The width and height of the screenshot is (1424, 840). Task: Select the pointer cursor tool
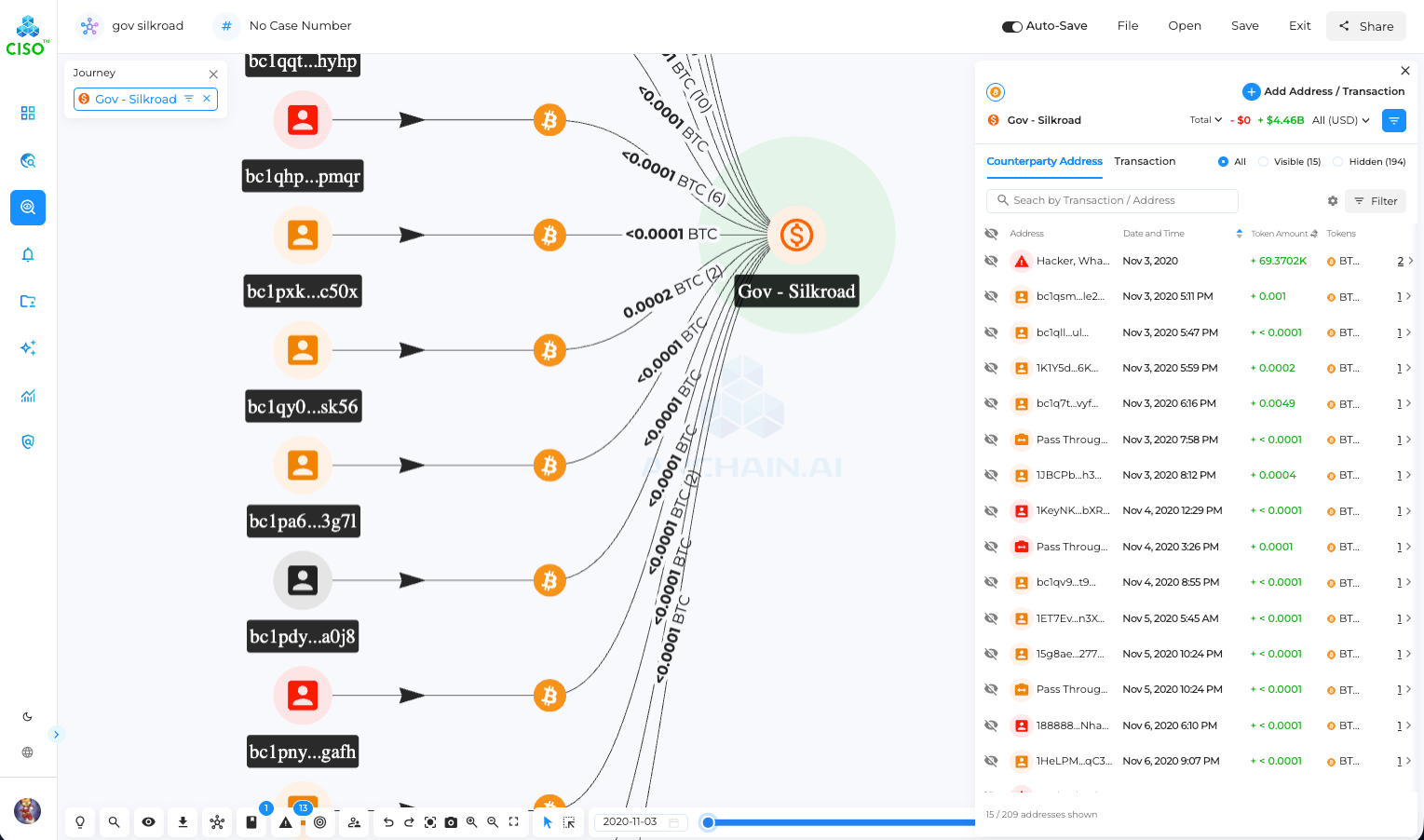coord(548,822)
